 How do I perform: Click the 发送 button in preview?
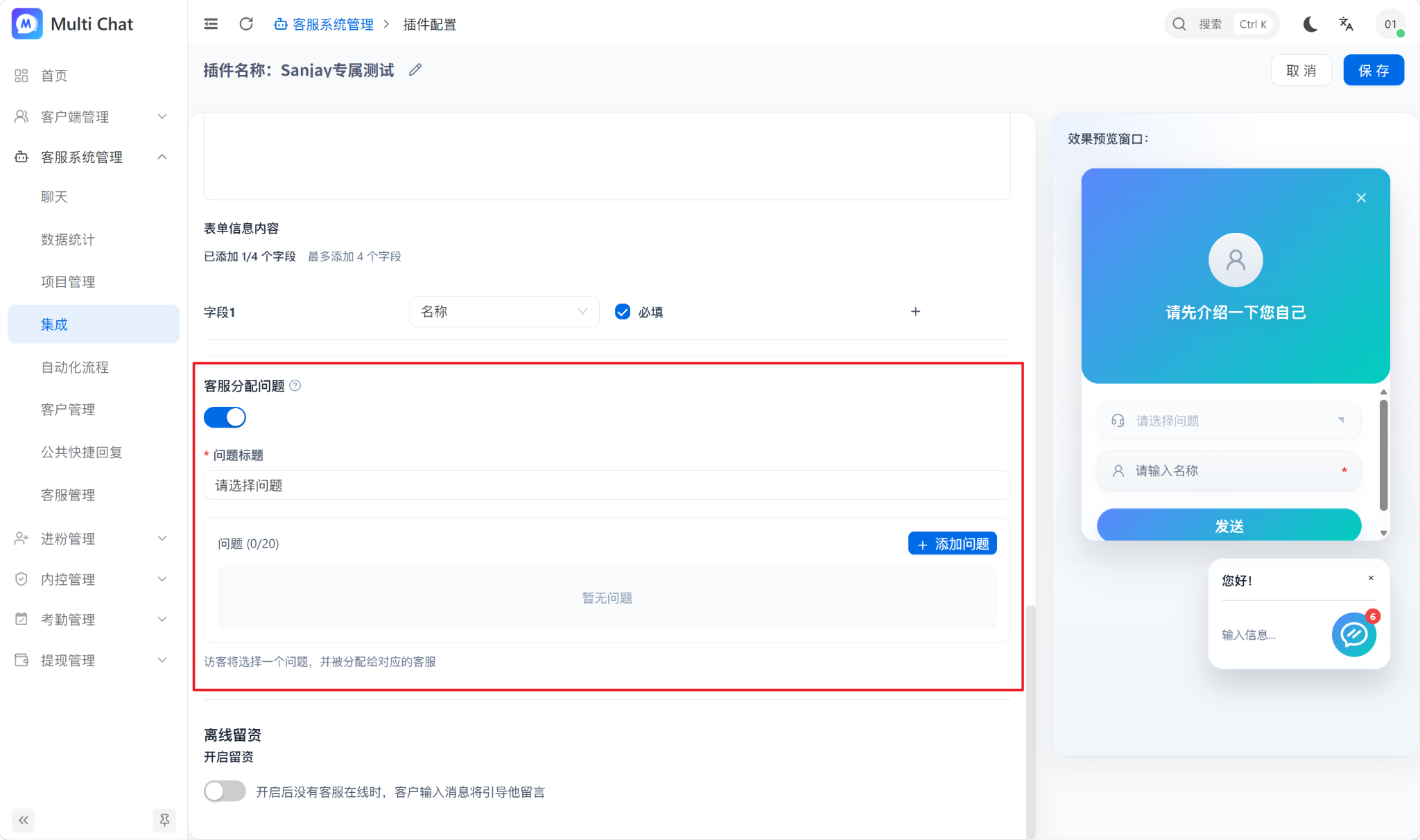pyautogui.click(x=1229, y=525)
